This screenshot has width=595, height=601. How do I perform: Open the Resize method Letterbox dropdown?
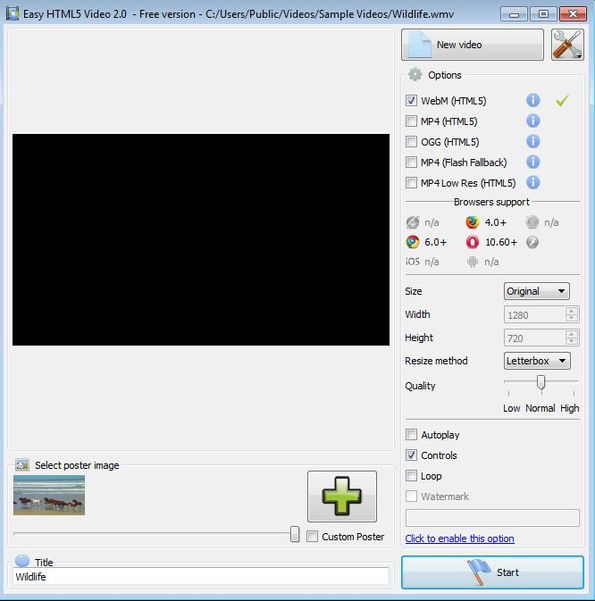537,361
